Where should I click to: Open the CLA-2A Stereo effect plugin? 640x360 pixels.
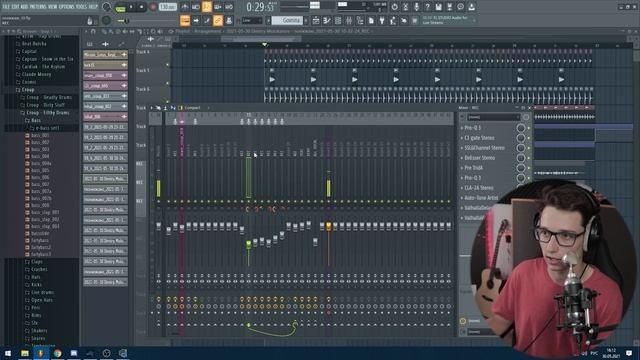coord(479,188)
